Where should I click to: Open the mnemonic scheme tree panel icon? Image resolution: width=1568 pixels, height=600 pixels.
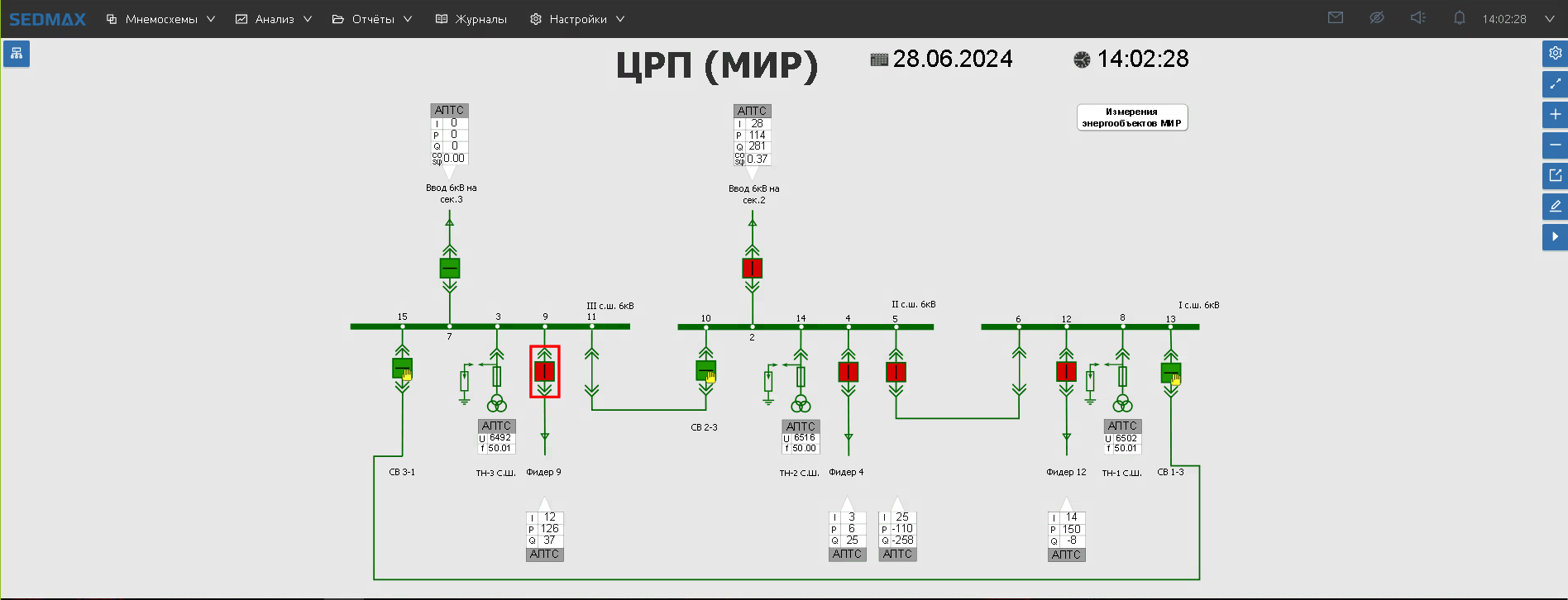click(17, 55)
